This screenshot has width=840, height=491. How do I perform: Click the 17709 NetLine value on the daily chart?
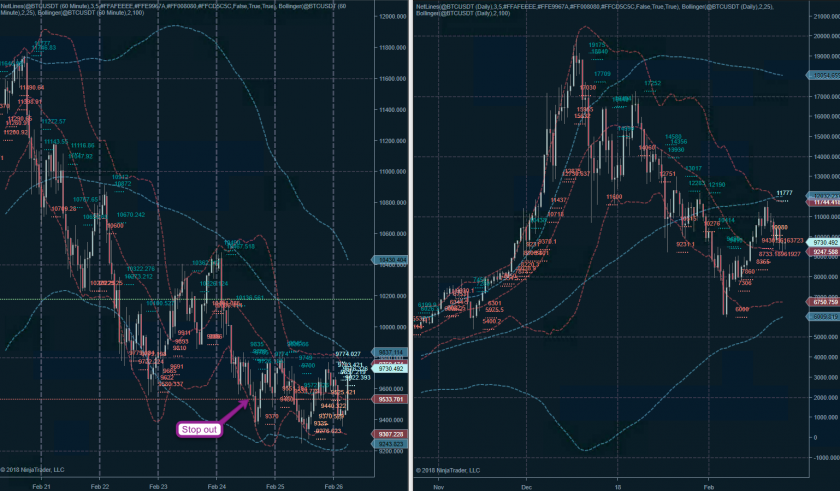[x=602, y=74]
